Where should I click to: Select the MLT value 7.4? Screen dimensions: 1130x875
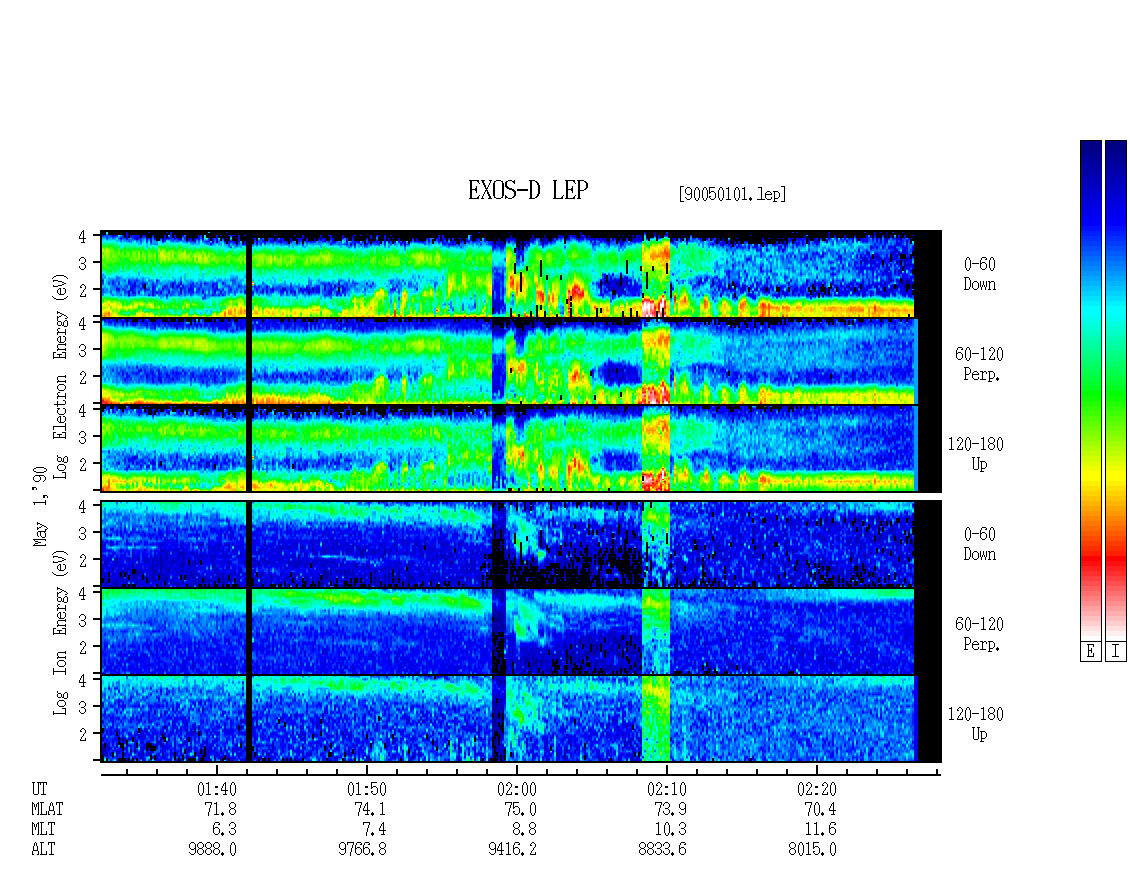pyautogui.click(x=375, y=830)
